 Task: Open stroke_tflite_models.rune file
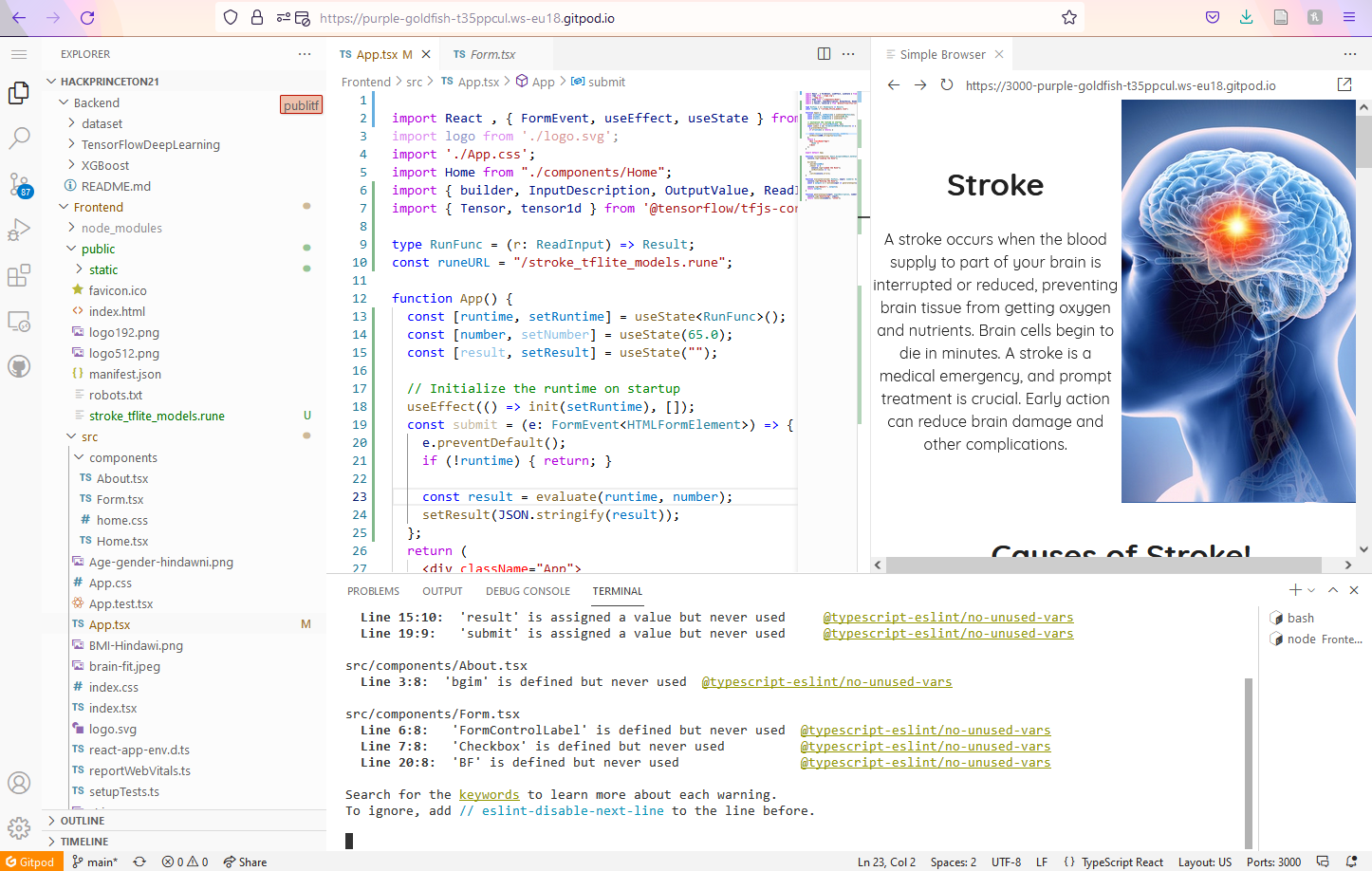[157, 416]
